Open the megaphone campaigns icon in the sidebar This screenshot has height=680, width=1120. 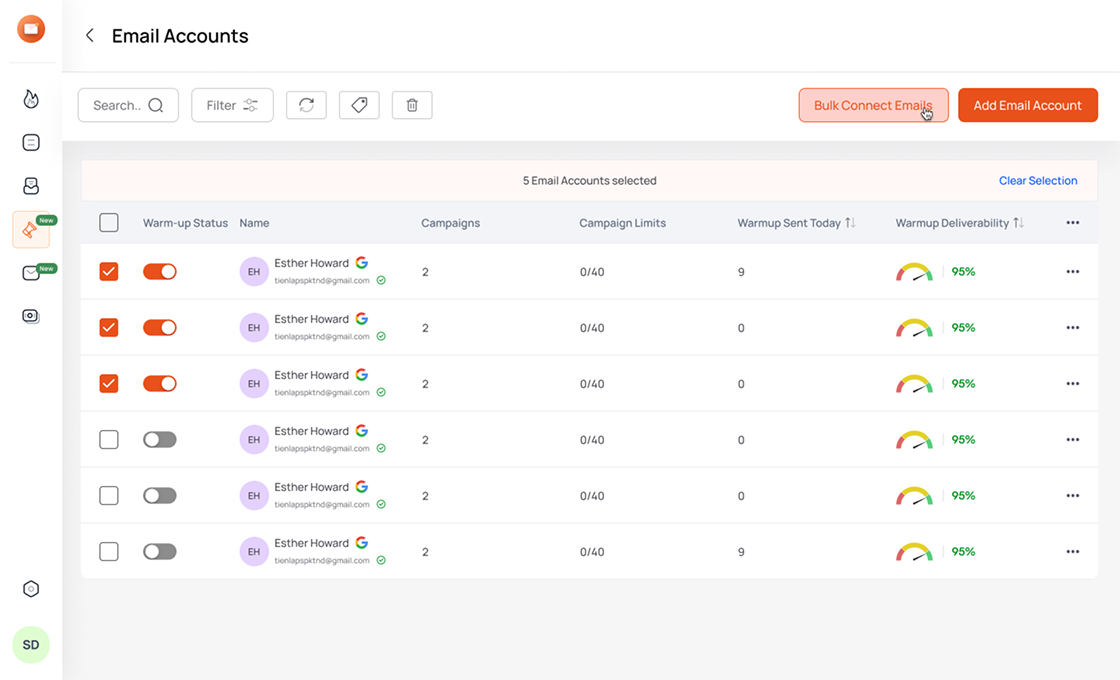[30, 229]
